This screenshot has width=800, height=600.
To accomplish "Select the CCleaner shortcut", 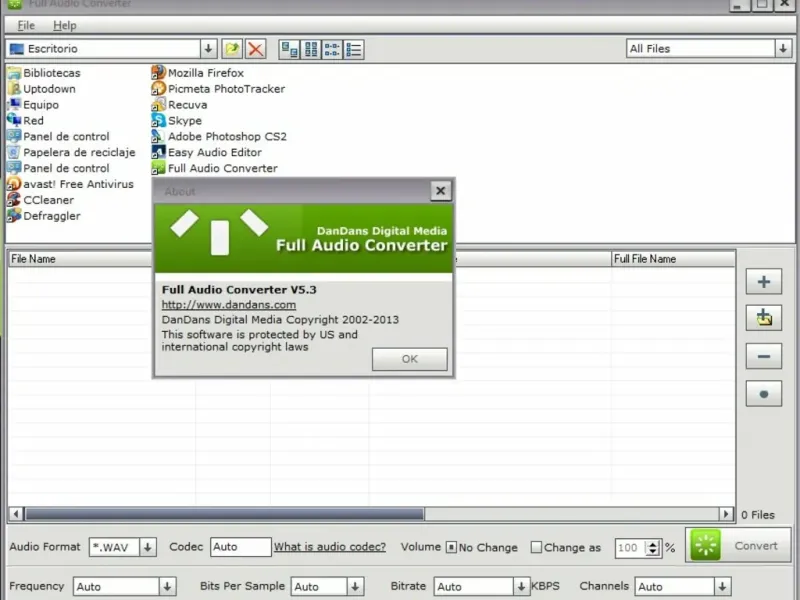I will point(41,199).
